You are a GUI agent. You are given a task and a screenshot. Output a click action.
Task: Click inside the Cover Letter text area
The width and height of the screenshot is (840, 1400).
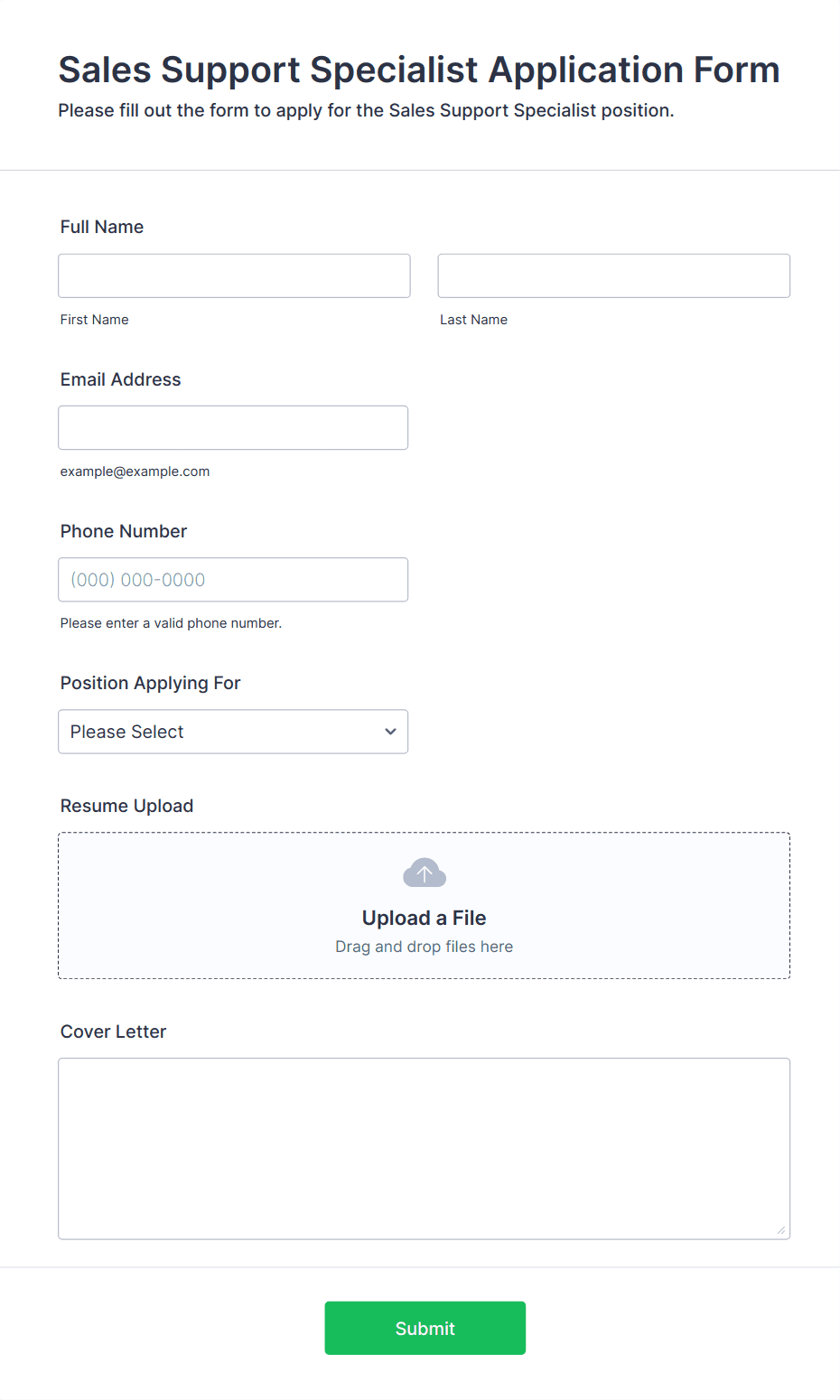pos(425,1149)
